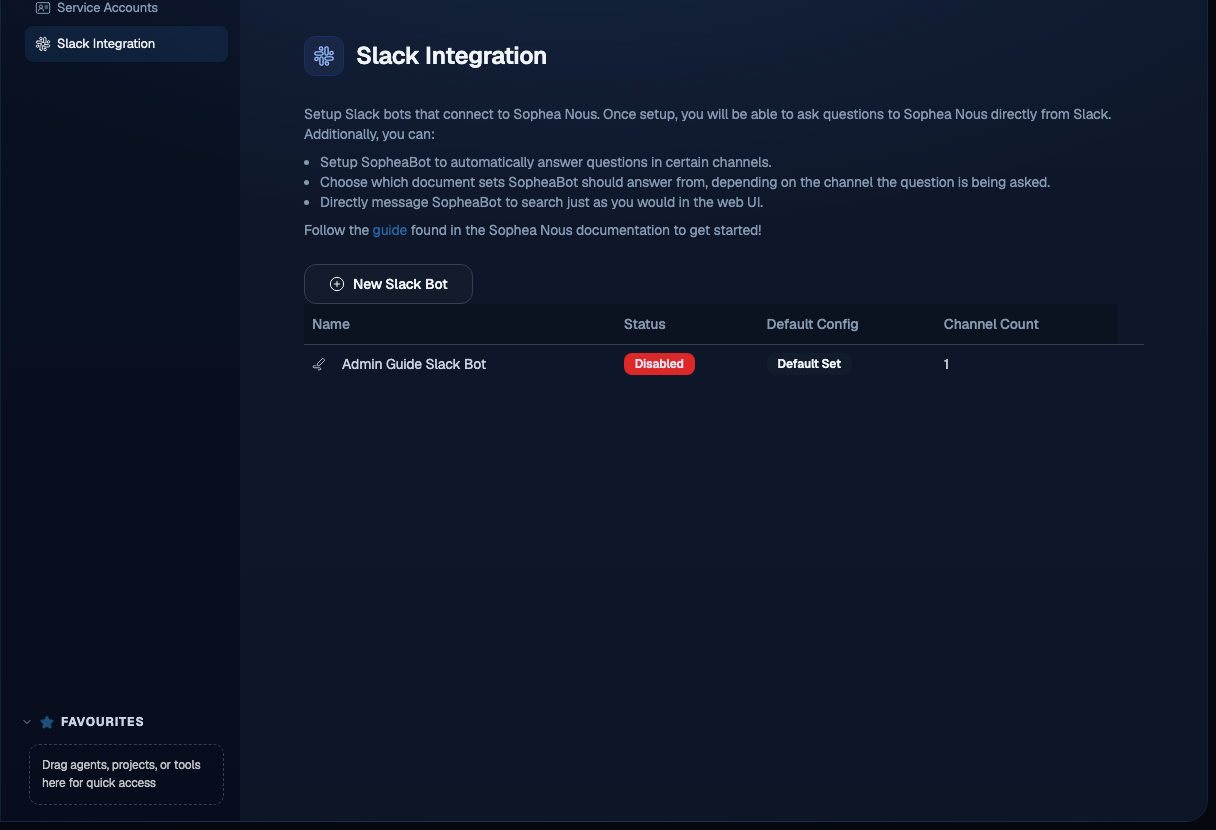Click the red Disabled status badge
Image resolution: width=1216 pixels, height=830 pixels.
click(659, 364)
